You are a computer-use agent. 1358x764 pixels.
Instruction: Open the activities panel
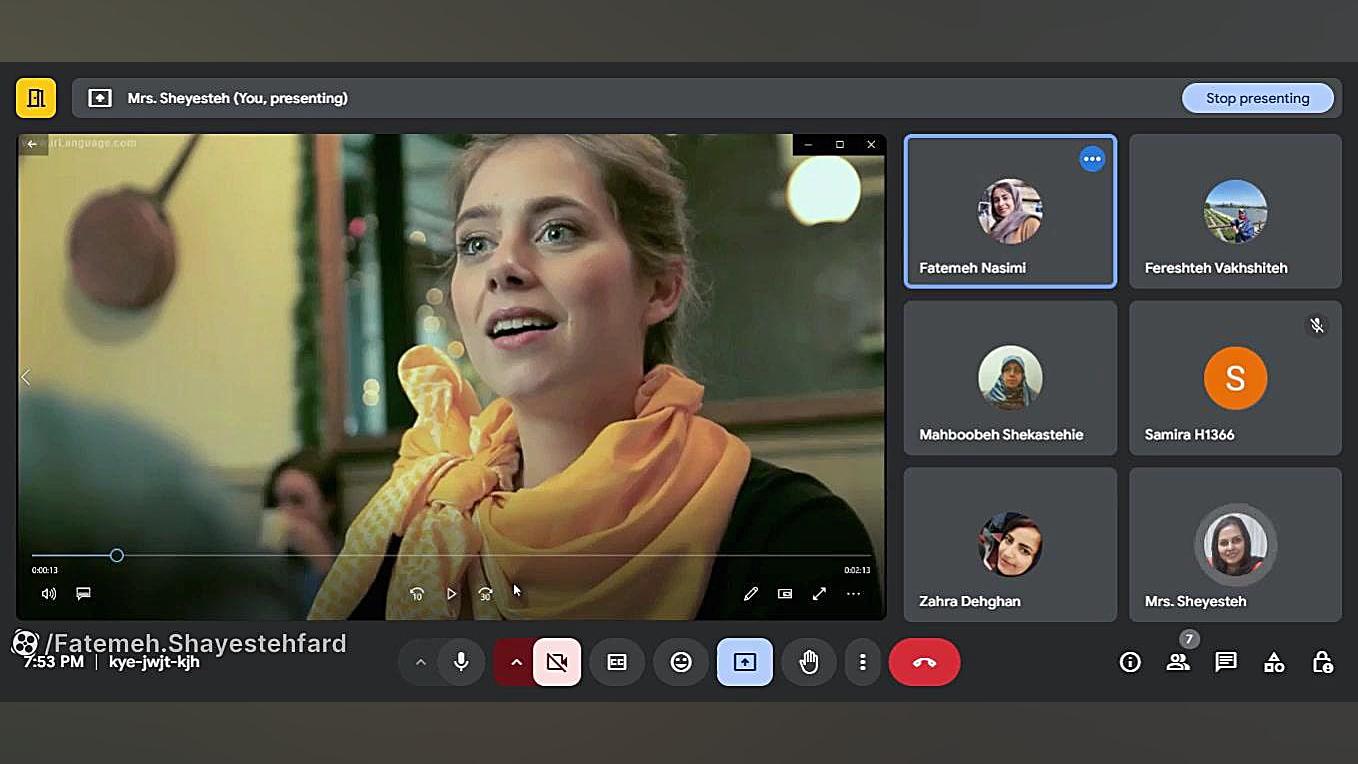[1274, 662]
